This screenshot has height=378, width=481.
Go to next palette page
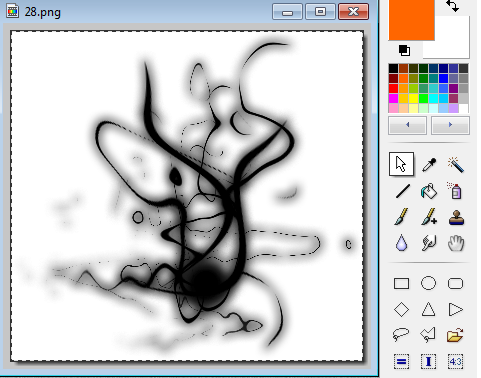[450, 125]
